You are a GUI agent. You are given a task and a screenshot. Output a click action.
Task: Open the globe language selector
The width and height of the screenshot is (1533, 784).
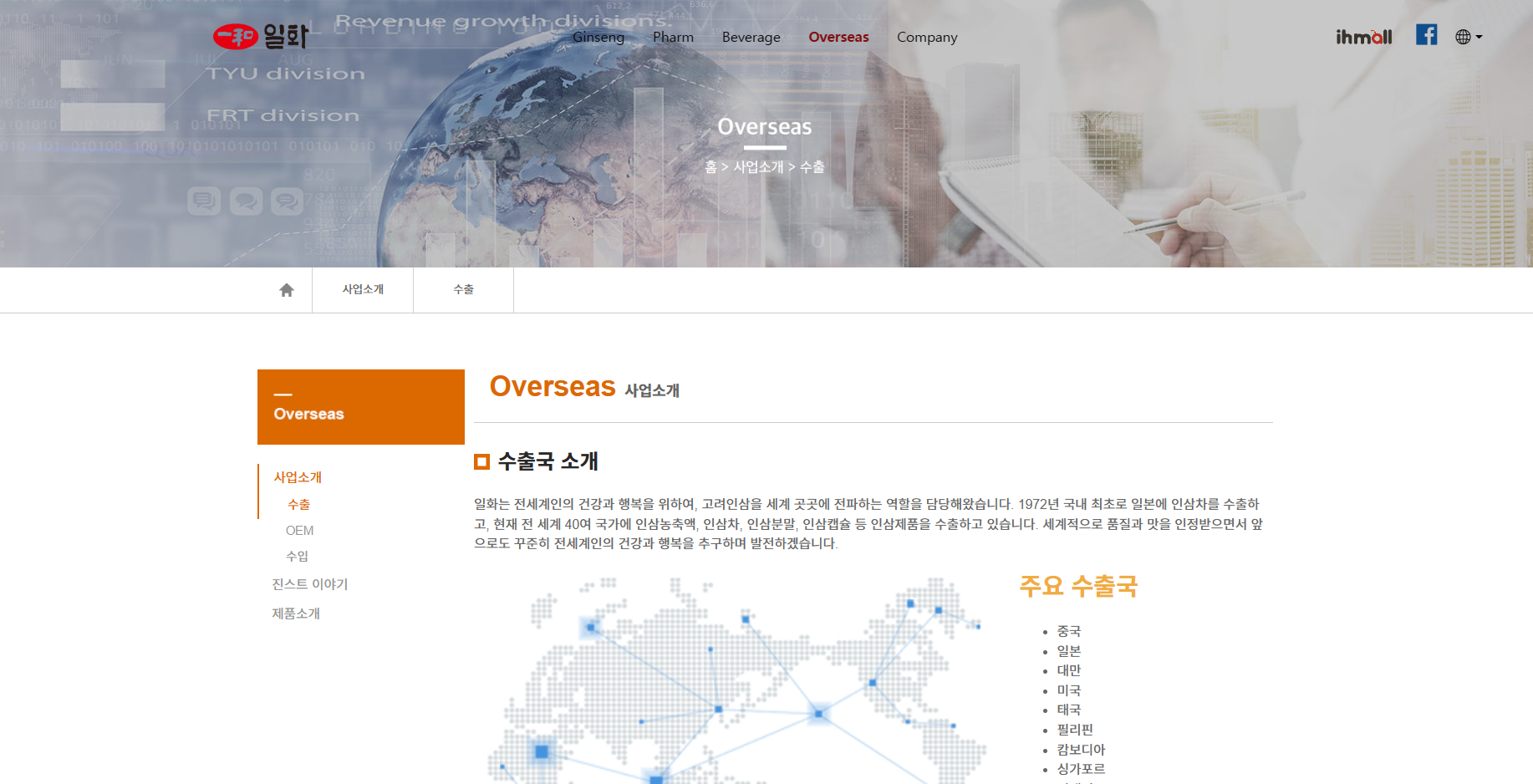click(x=1468, y=37)
